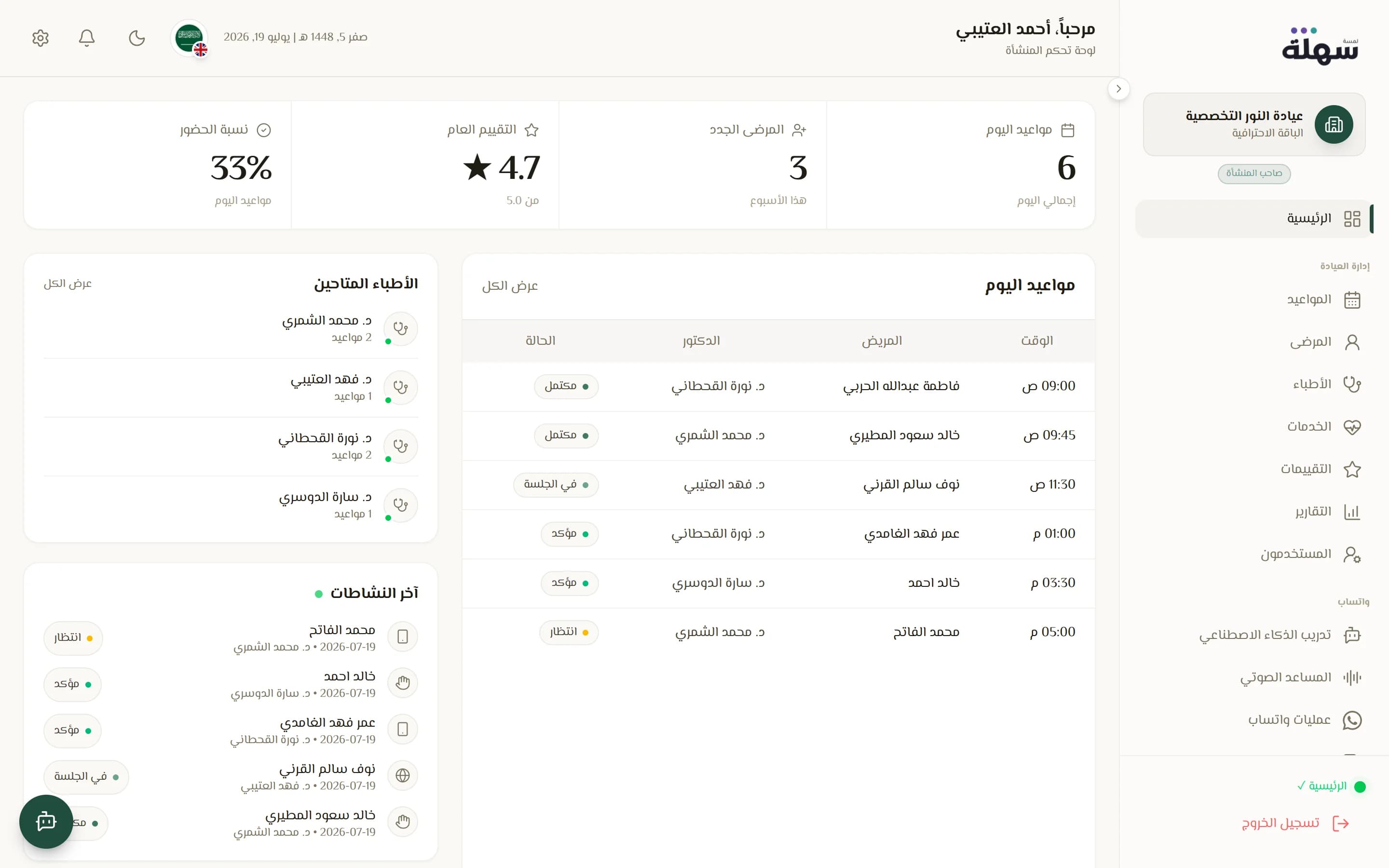This screenshot has width=1389, height=868.
Task: Click the globe icon for نوف سالم القرني activity
Action: click(x=402, y=775)
